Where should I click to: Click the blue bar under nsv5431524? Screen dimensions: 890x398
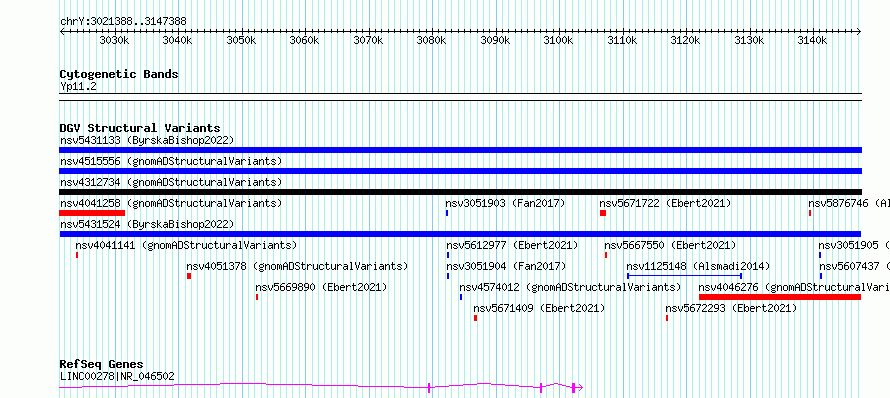[460, 234]
